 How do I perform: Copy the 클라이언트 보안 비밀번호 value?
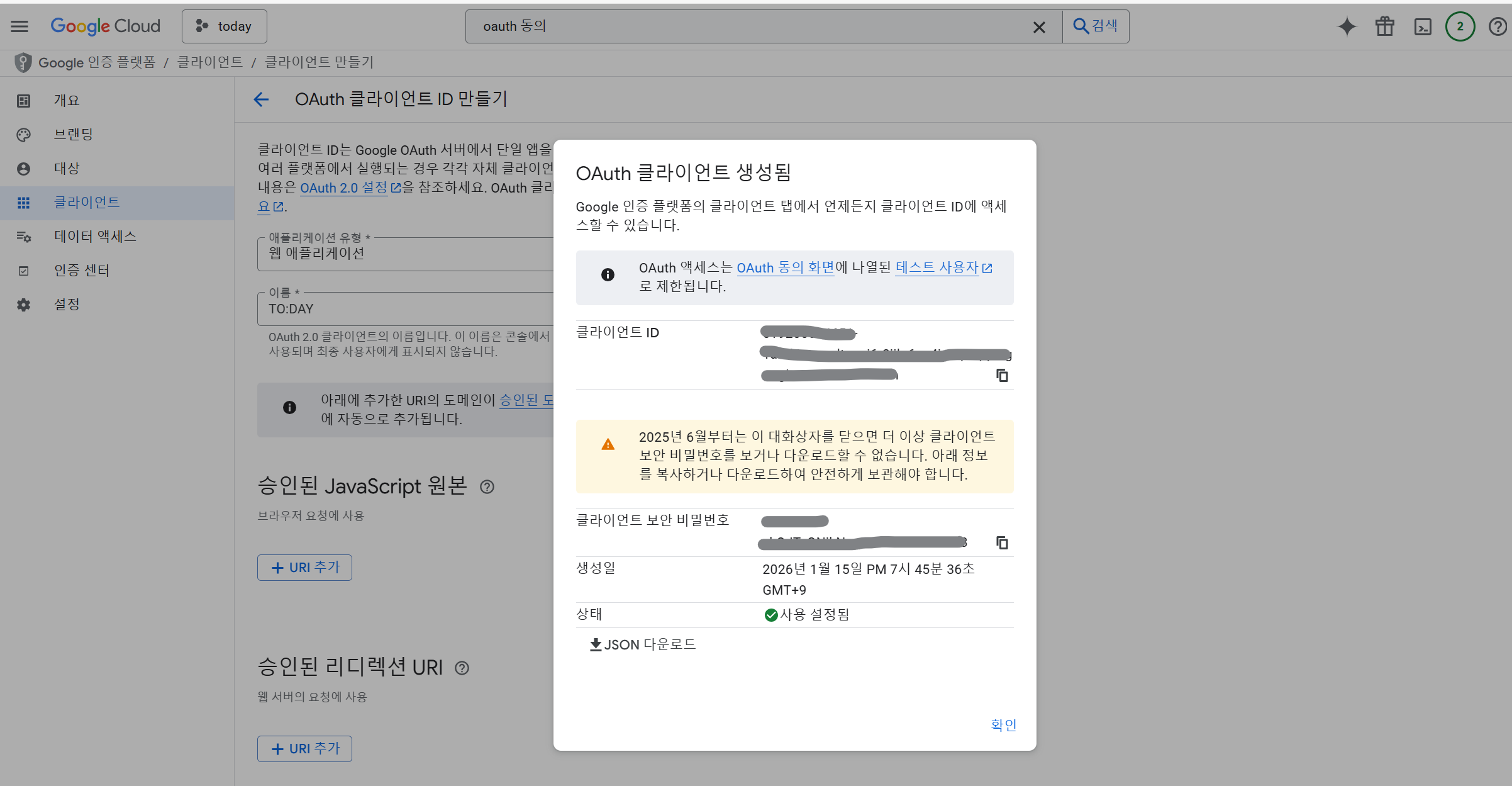tap(1002, 542)
